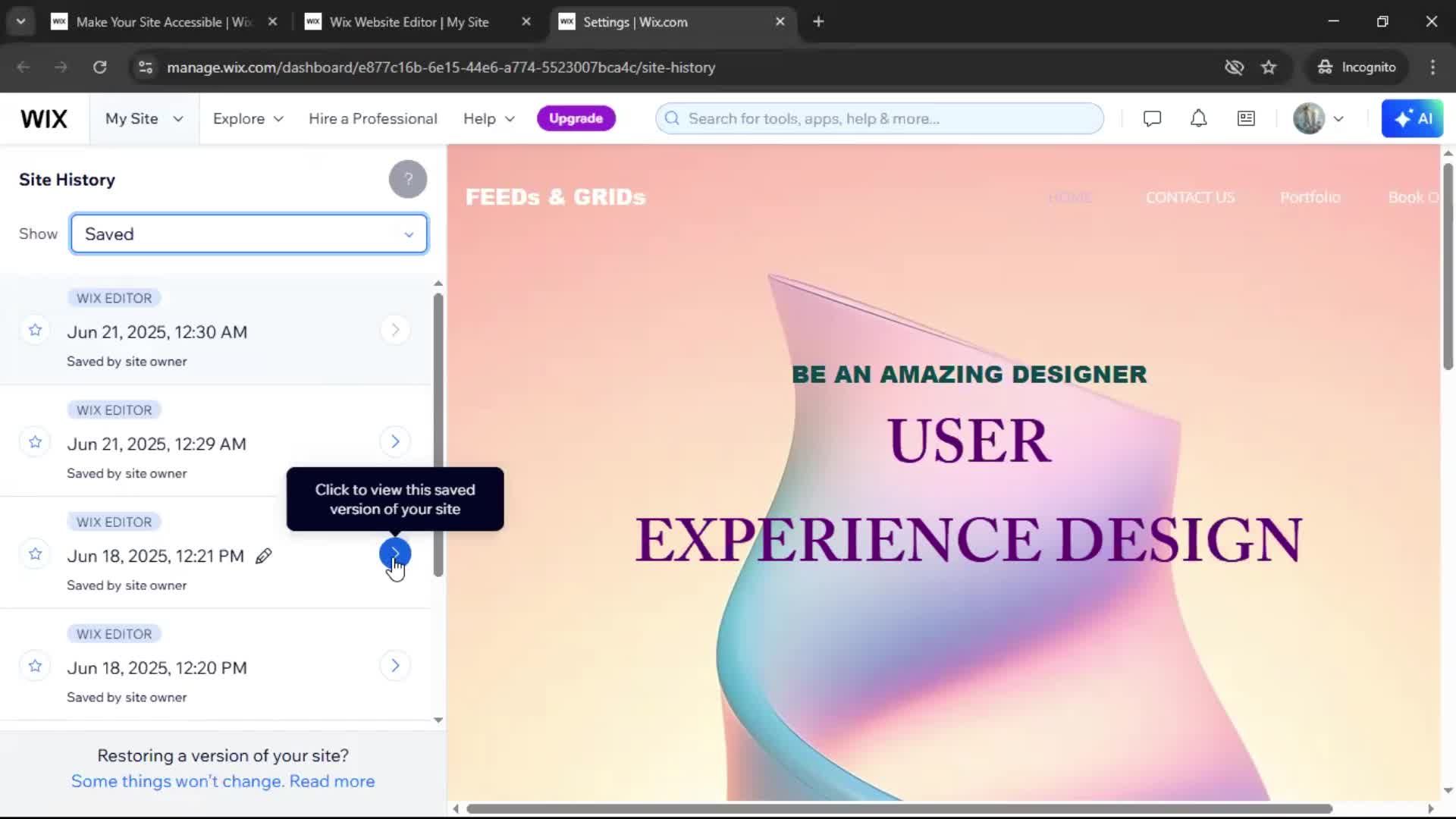Viewport: 1456px width, 819px height.
Task: Open a new browser tab
Action: (x=818, y=22)
